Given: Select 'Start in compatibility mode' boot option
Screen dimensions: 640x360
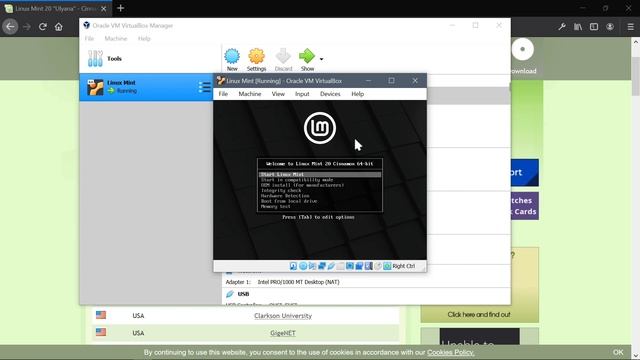Looking at the screenshot, I should [297, 180].
